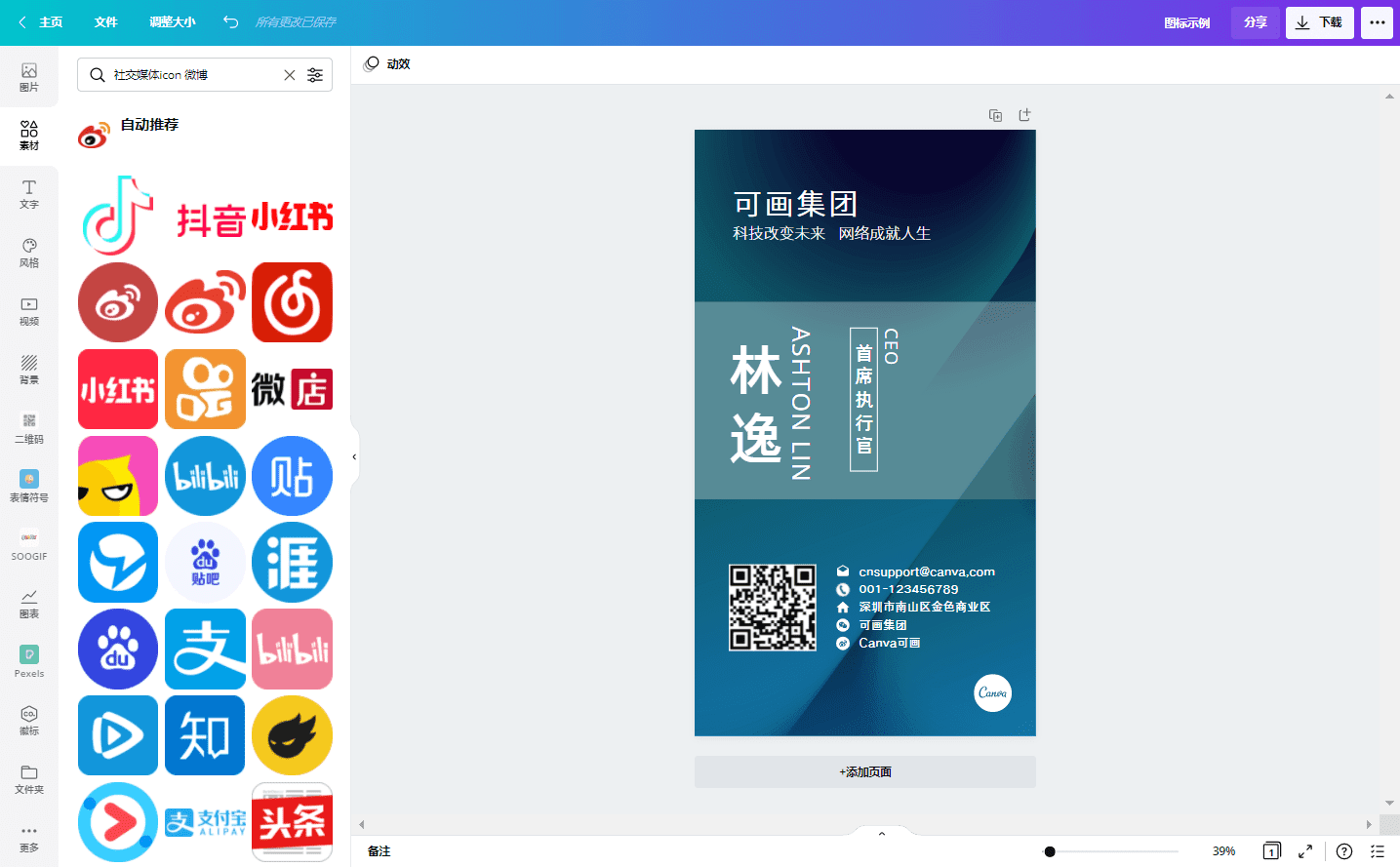Open the 二维码 (QR code) sidebar panel
The width and height of the screenshot is (1400, 867).
pyautogui.click(x=29, y=428)
